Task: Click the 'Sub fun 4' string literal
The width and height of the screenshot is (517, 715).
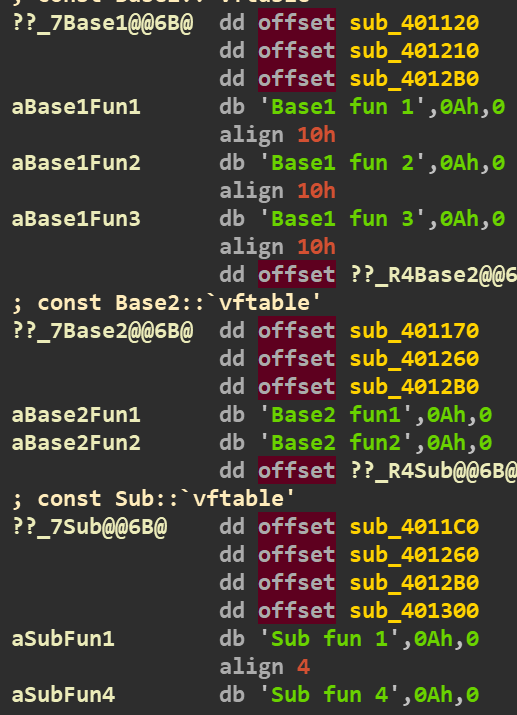Action: click(330, 695)
